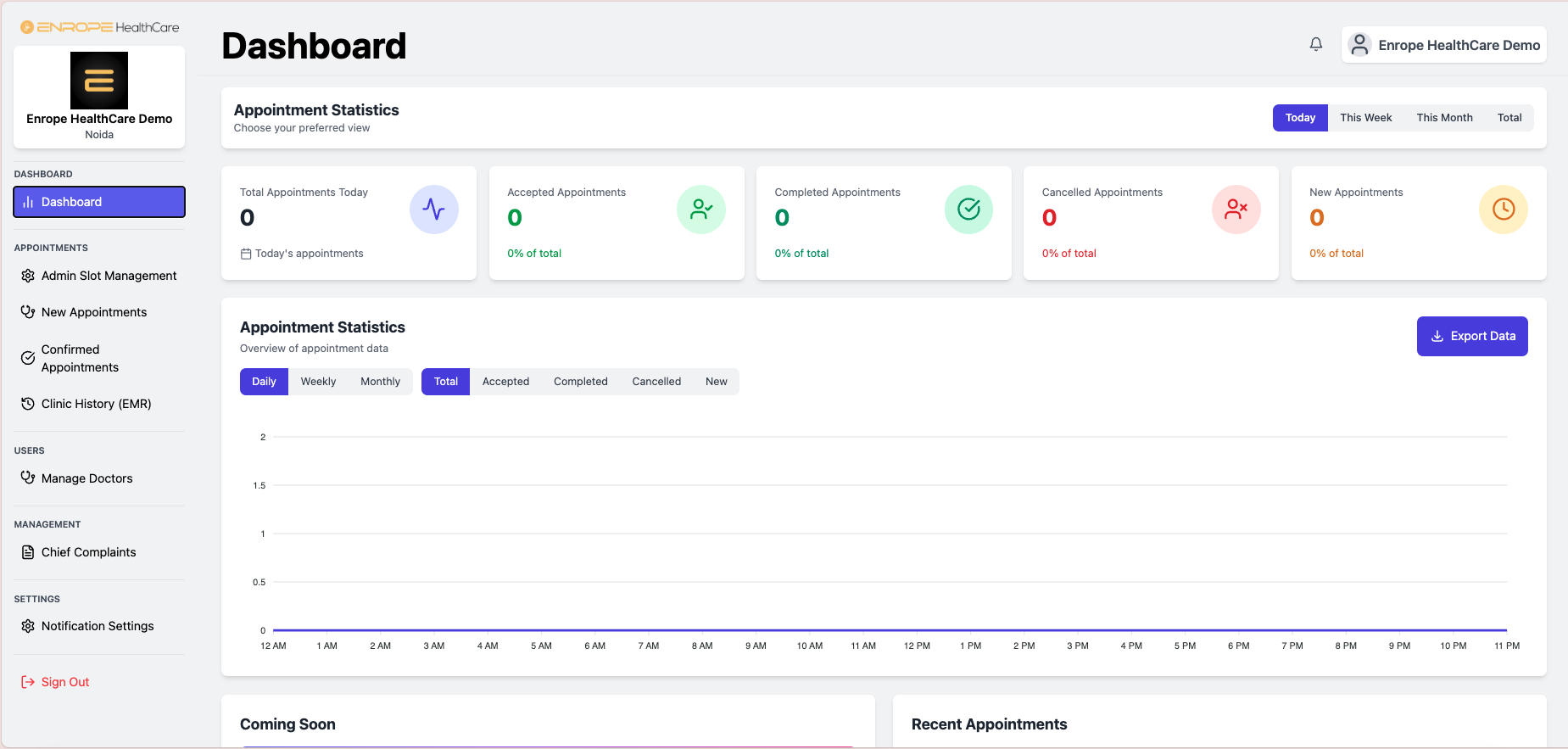Click the user profile avatar icon
The width and height of the screenshot is (1568, 749).
click(x=1359, y=44)
